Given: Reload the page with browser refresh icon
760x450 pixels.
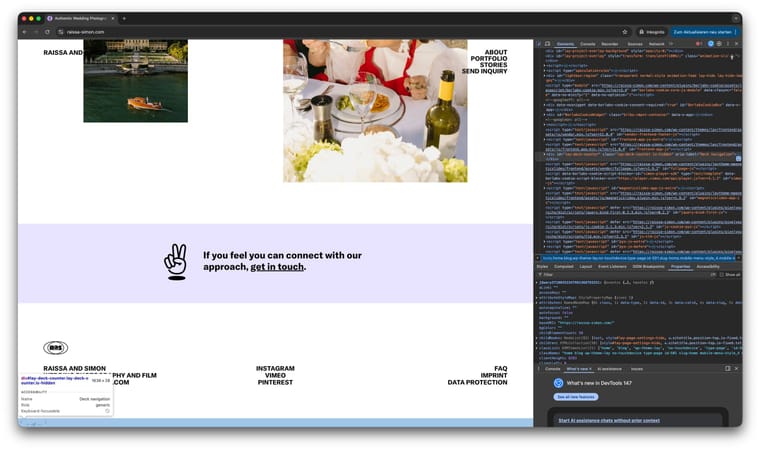Looking at the screenshot, I should [47, 32].
